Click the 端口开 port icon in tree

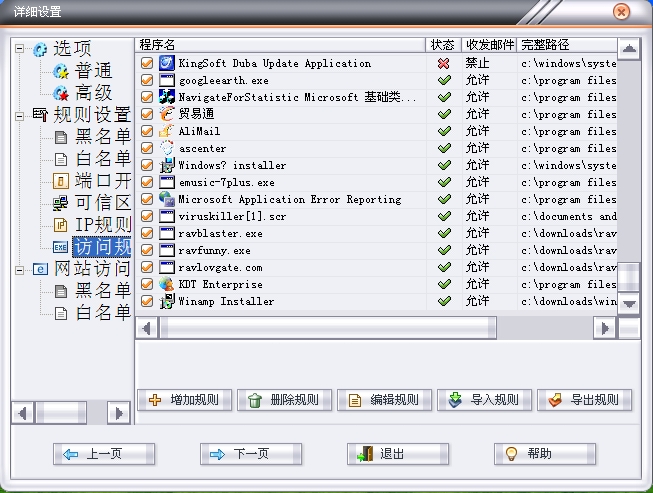(x=61, y=181)
